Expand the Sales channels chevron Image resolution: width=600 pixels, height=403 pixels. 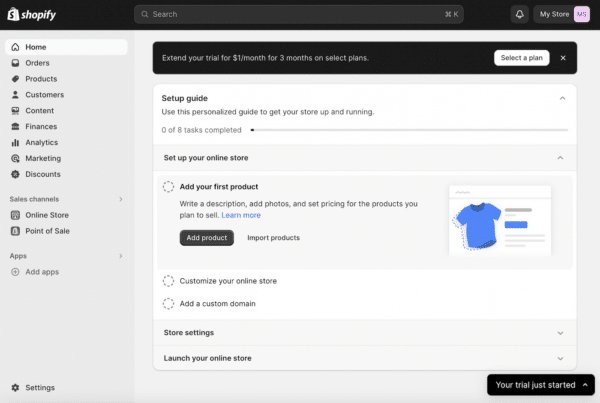pos(121,199)
